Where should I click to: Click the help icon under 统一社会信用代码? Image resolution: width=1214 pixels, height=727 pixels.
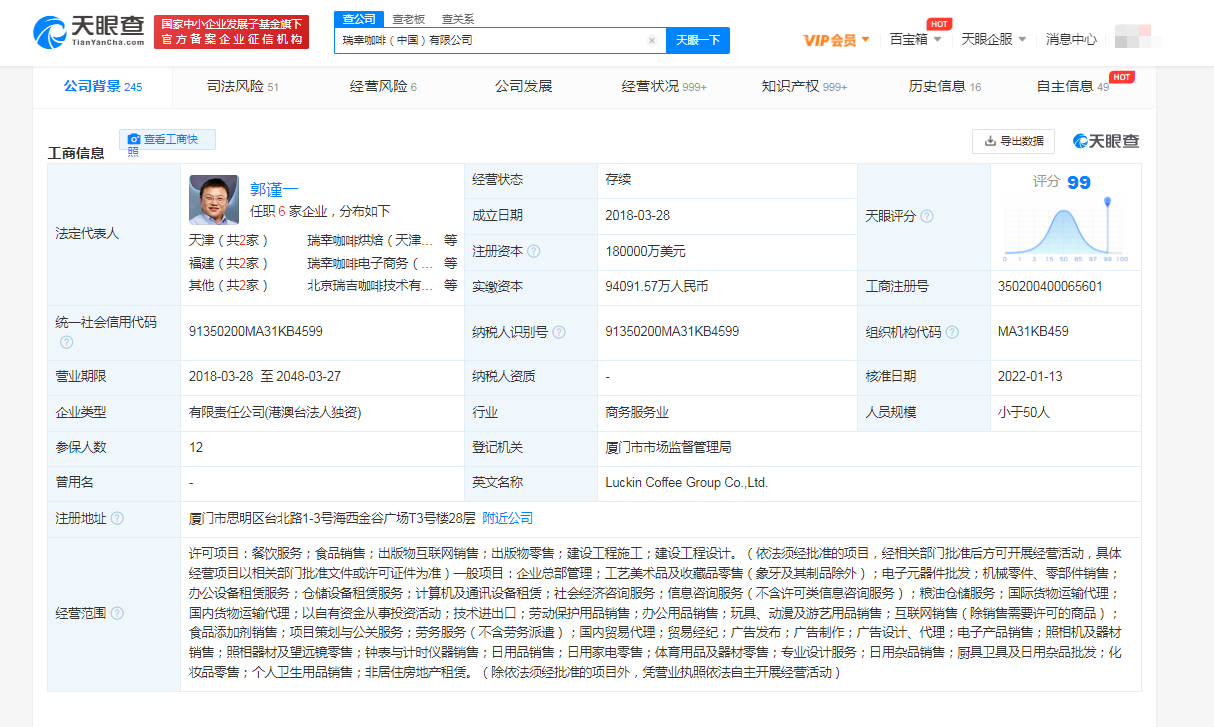66,342
